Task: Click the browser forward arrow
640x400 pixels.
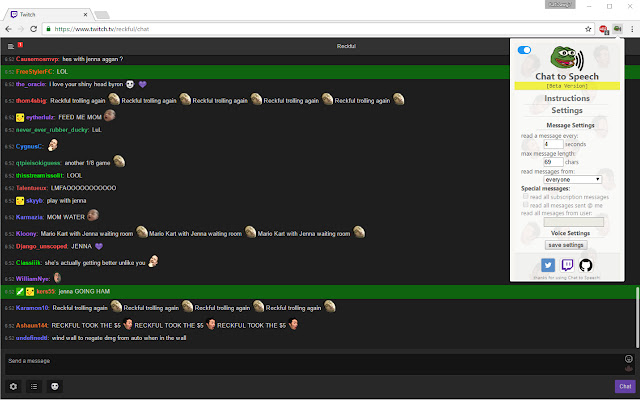Action: click(21, 29)
